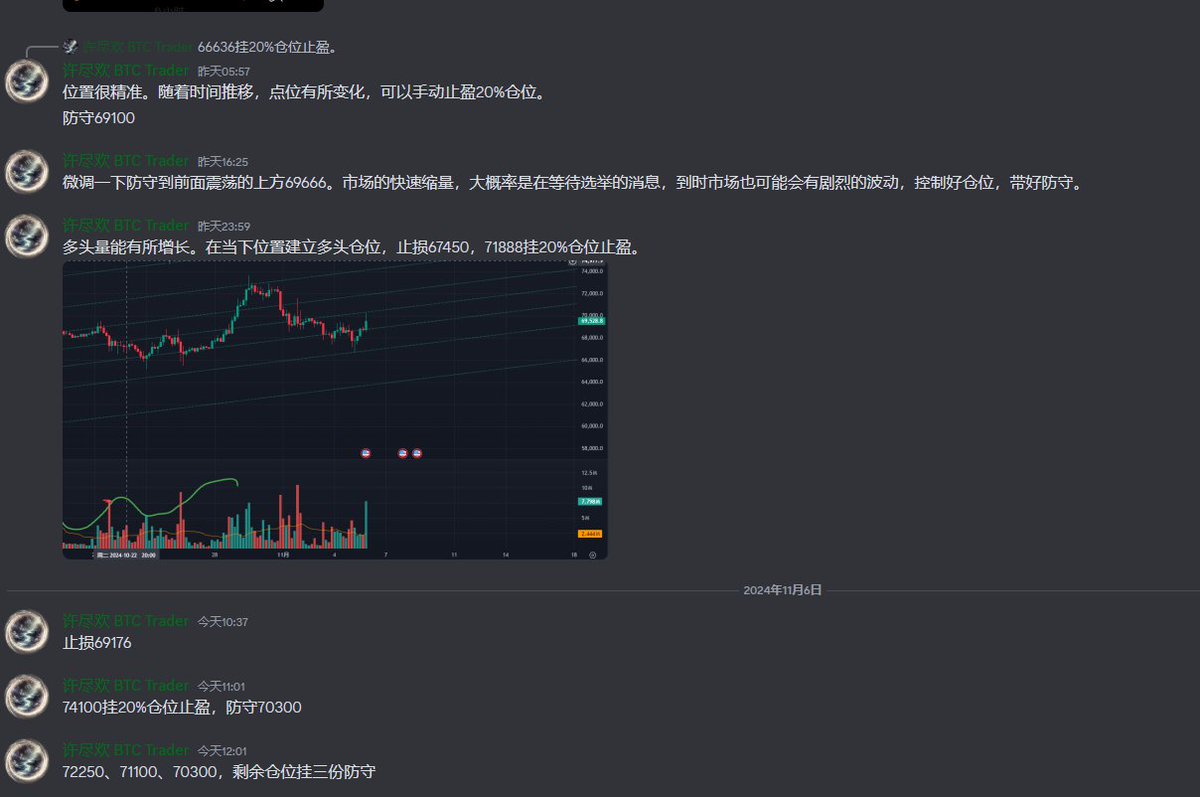Image resolution: width=1200 pixels, height=797 pixels.
Task: Click the green 69,528.8 current price tag
Action: pos(590,321)
